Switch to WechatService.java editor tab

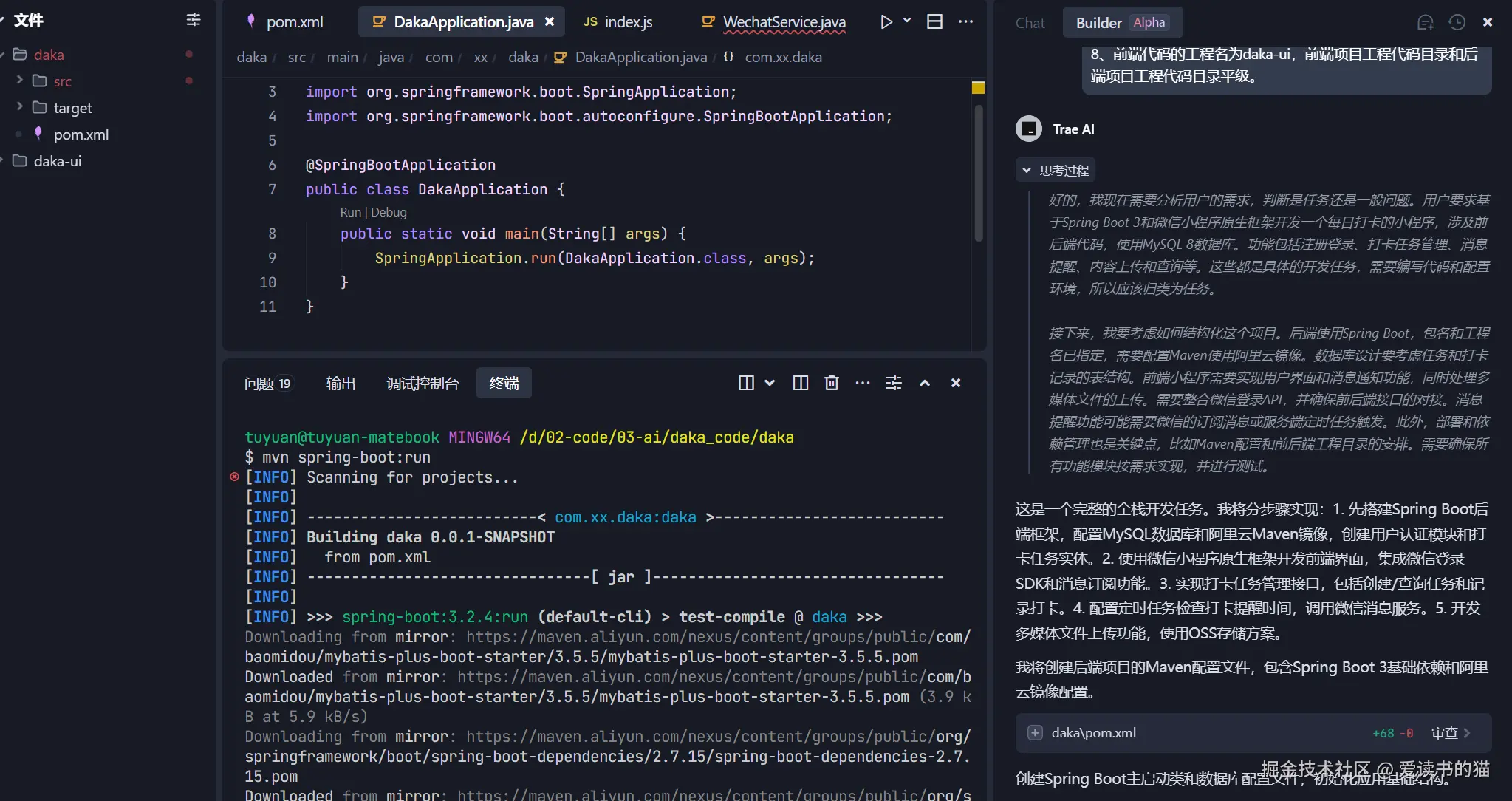tap(774, 22)
